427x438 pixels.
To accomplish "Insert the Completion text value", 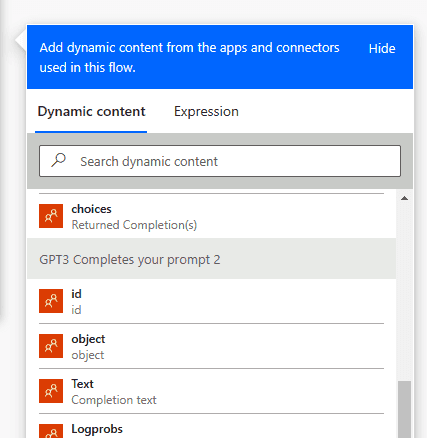I will 211,391.
